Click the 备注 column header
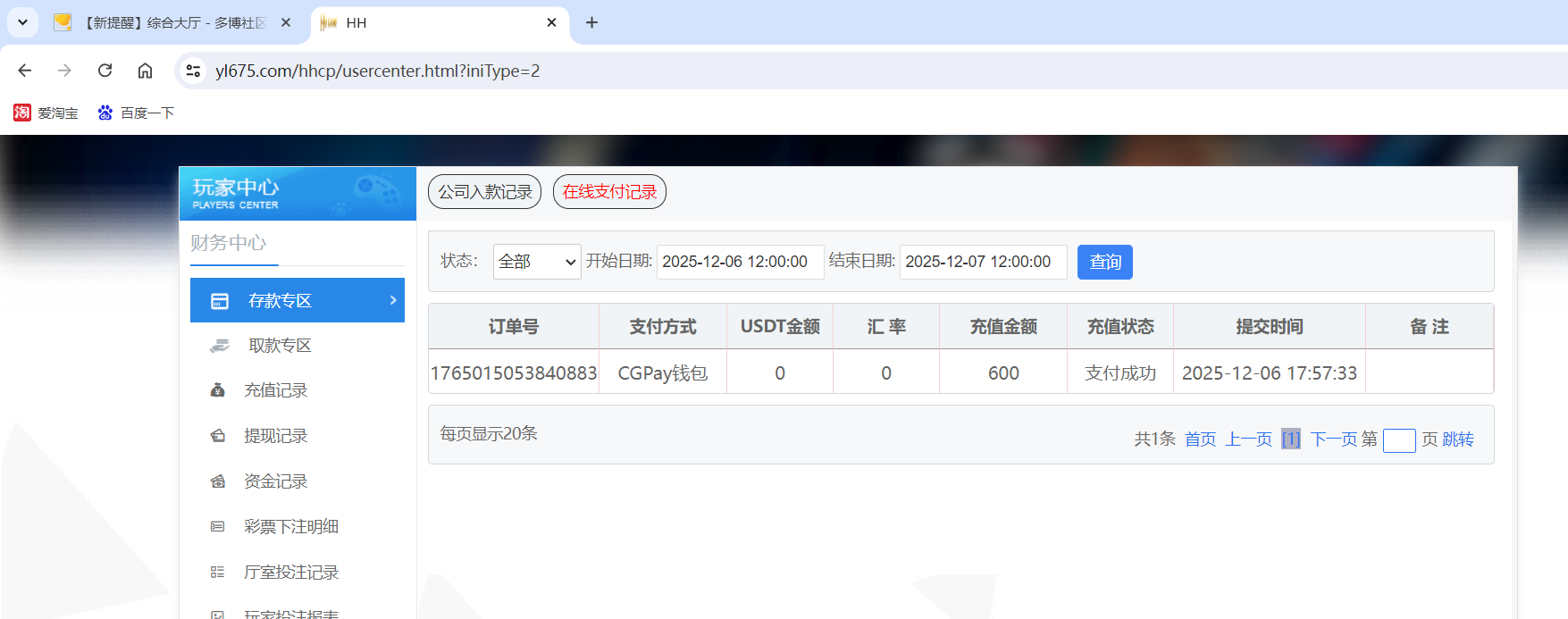 point(1430,327)
